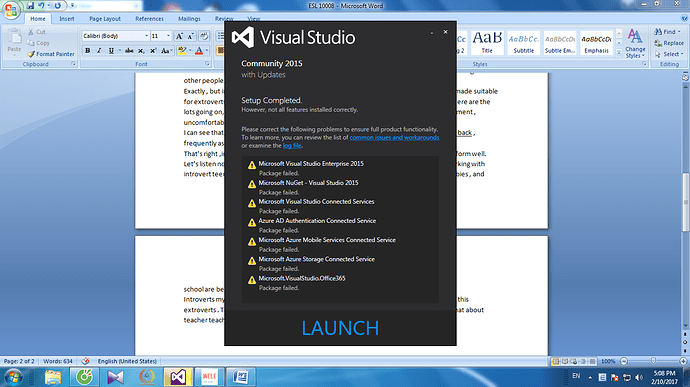Click English (United States) language indicator
This screenshot has height=387, width=690.
coord(127,361)
